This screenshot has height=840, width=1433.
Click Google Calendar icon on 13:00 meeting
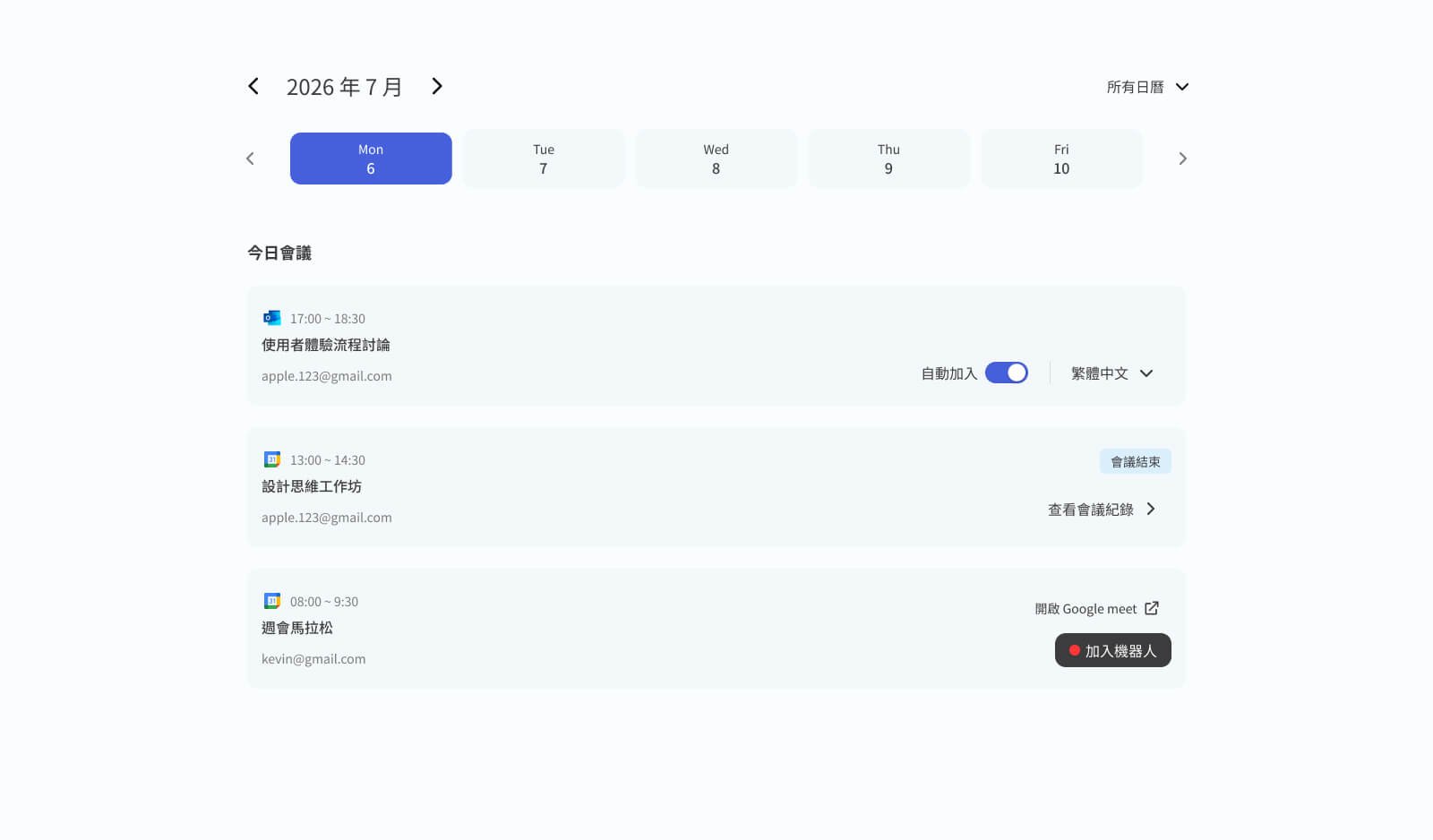click(272, 459)
